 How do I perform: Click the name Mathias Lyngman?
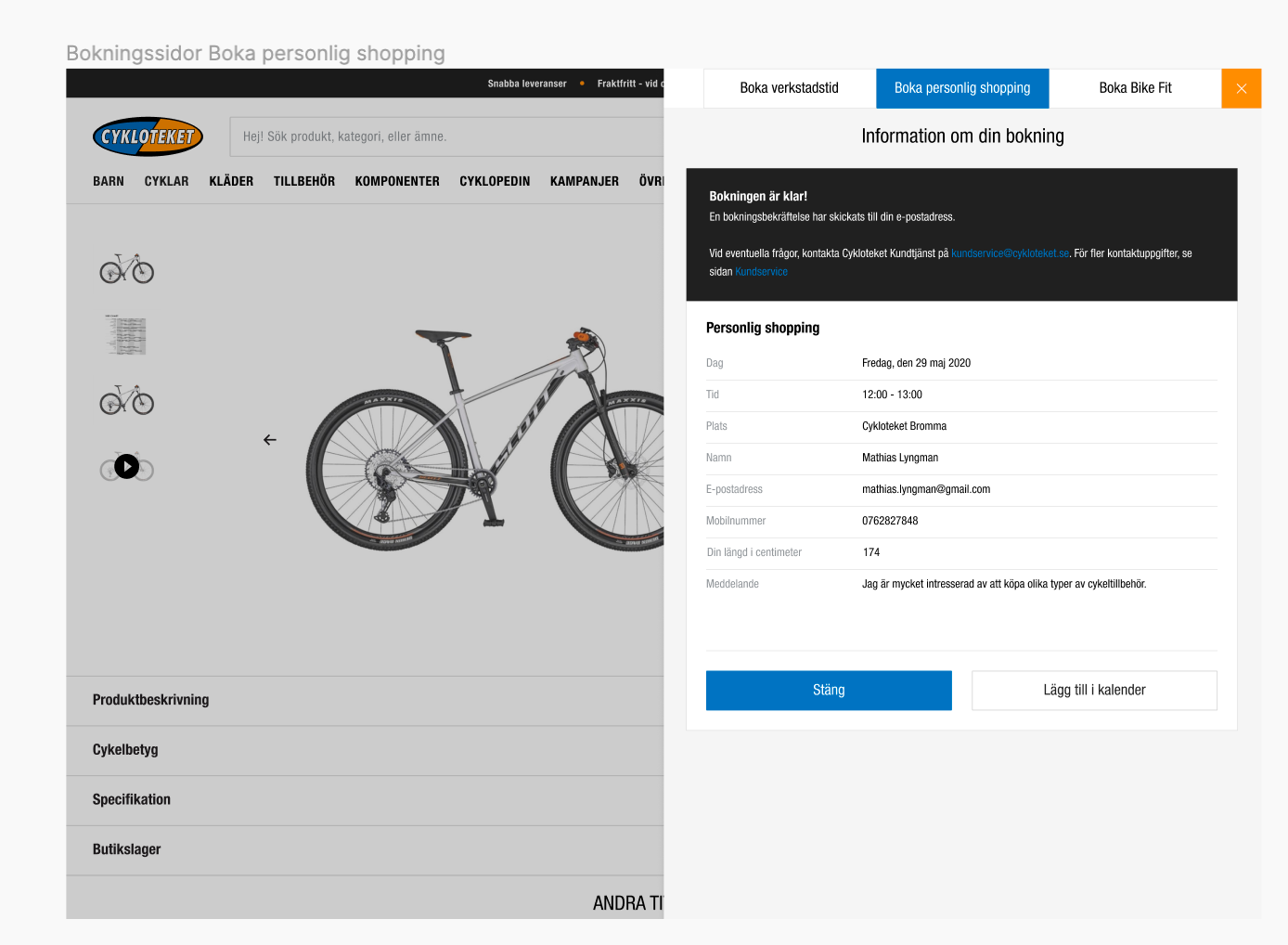[900, 458]
